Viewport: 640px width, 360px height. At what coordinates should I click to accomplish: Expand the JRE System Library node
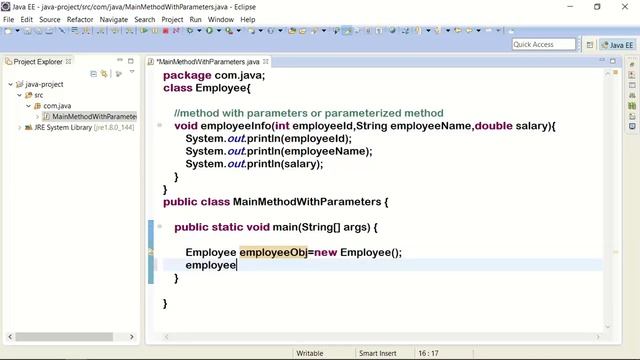point(20,127)
